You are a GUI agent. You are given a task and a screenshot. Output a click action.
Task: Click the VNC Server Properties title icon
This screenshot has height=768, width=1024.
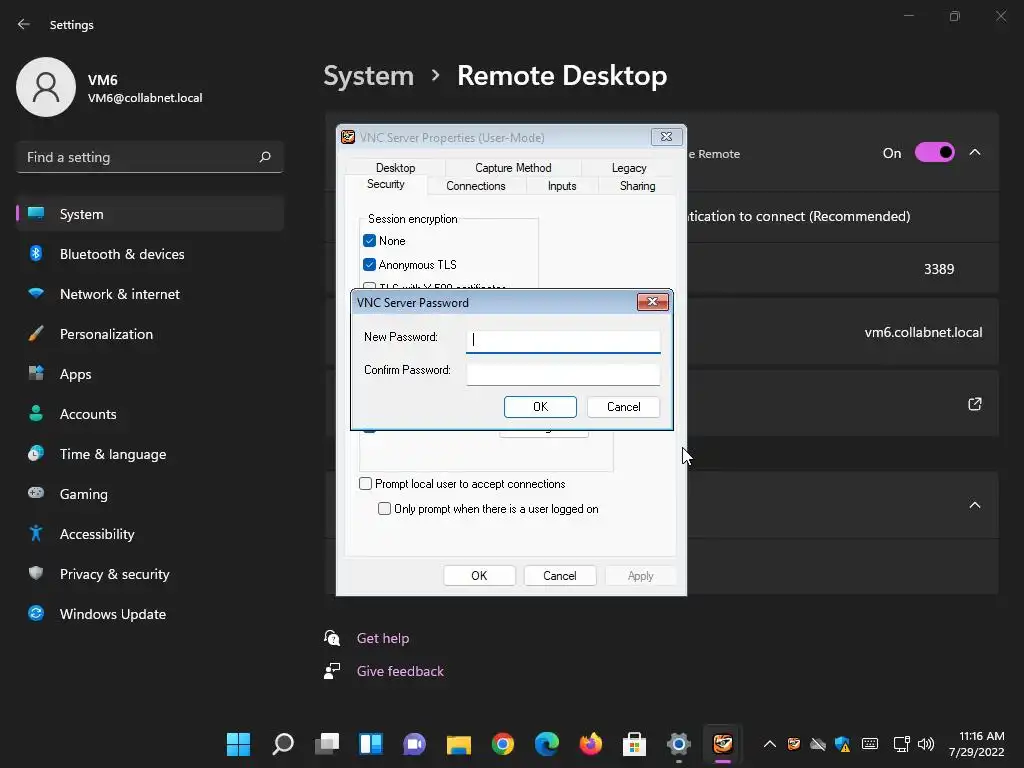pyautogui.click(x=348, y=137)
